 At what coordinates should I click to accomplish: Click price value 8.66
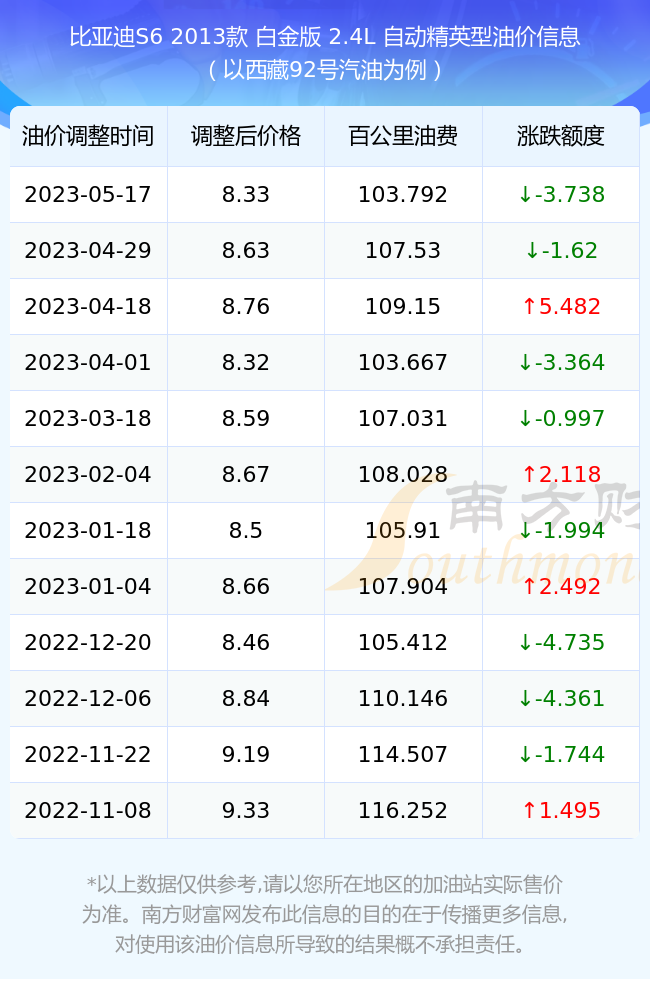pos(246,587)
